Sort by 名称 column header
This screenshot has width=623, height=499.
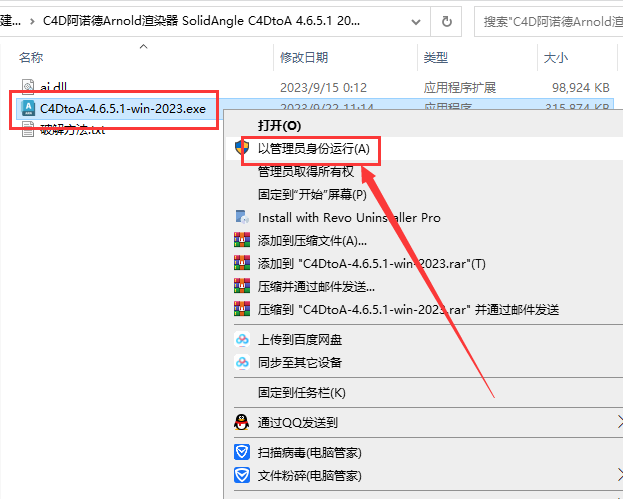(x=31, y=58)
